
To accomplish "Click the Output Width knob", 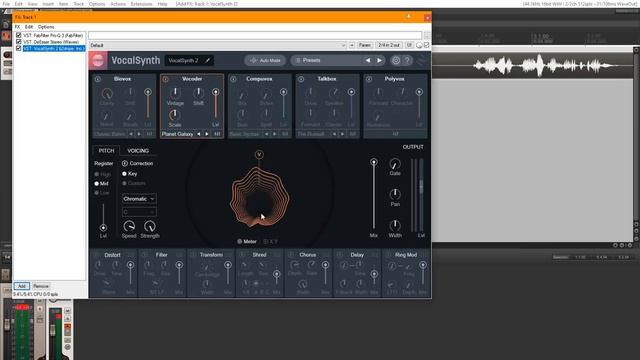I will (395, 225).
